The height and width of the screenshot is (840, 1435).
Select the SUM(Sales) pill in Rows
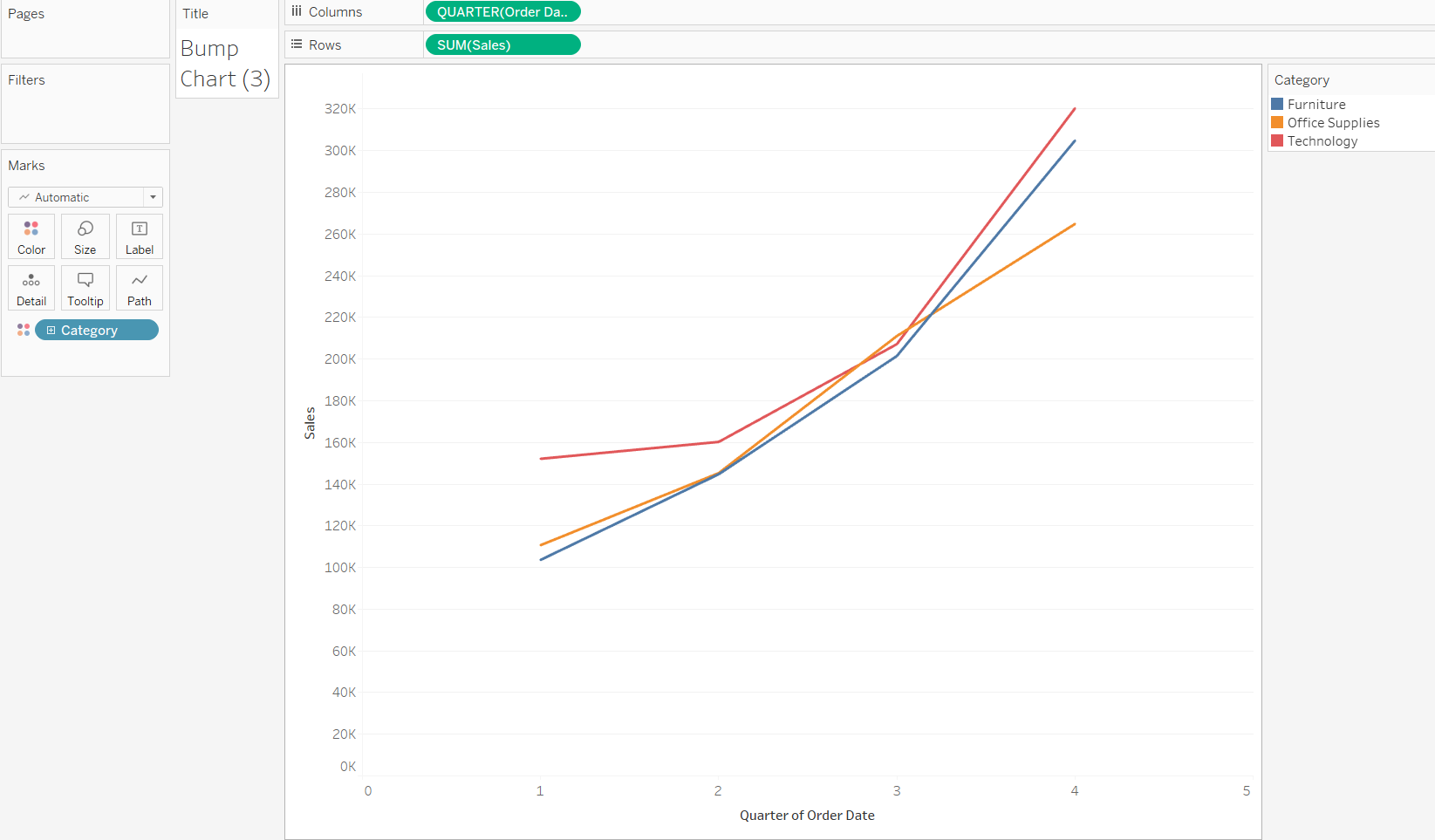(502, 44)
